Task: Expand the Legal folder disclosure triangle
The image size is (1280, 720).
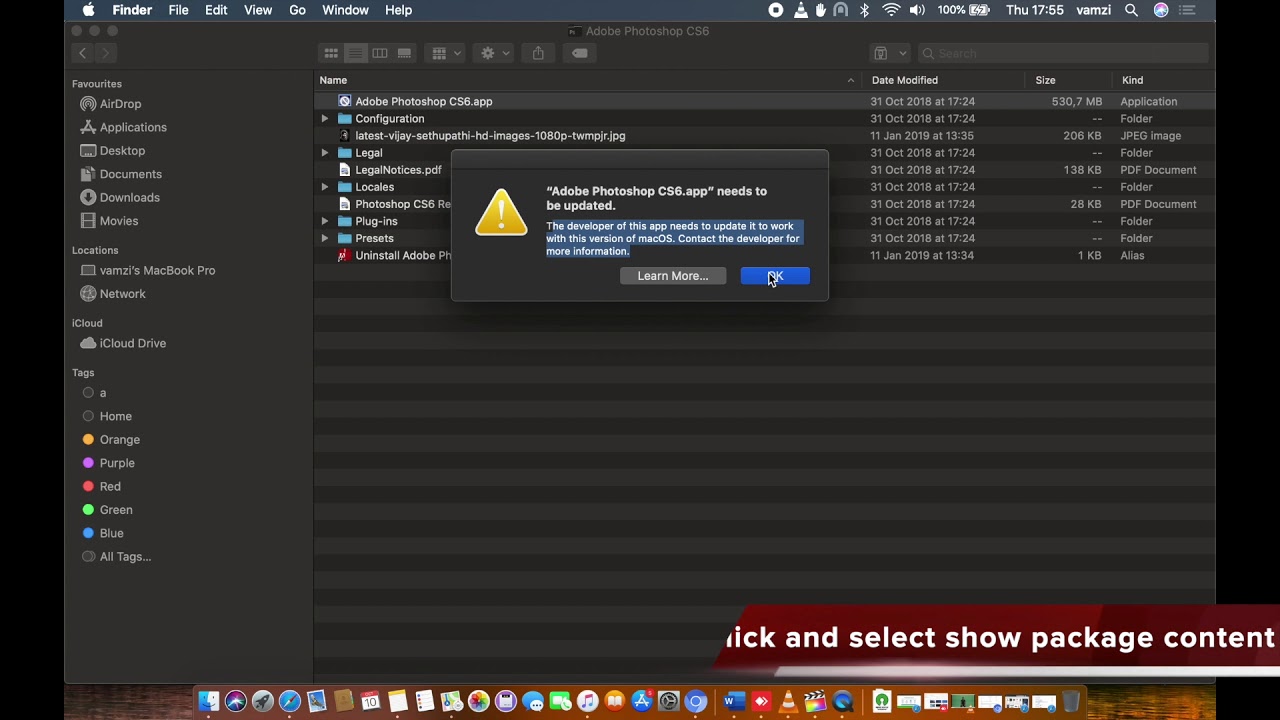Action: click(324, 153)
